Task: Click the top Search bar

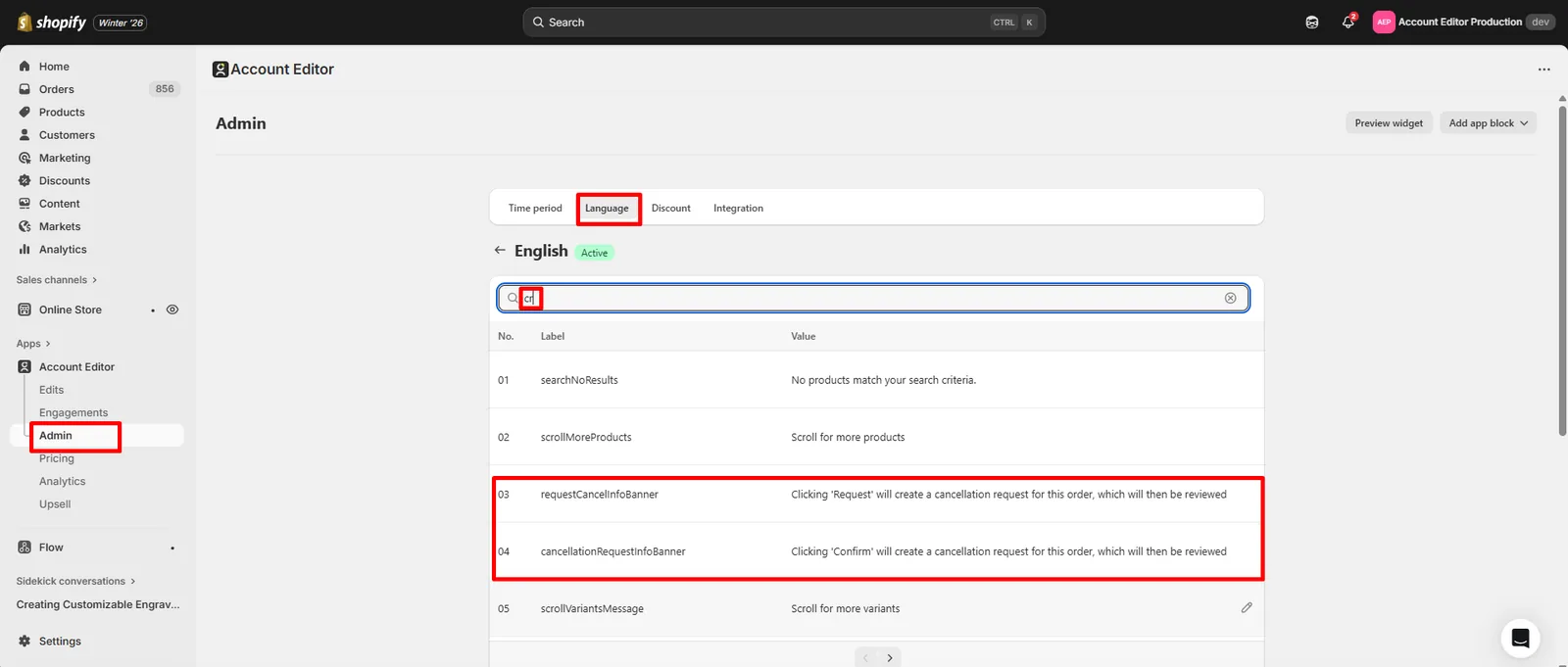Action: click(x=784, y=22)
